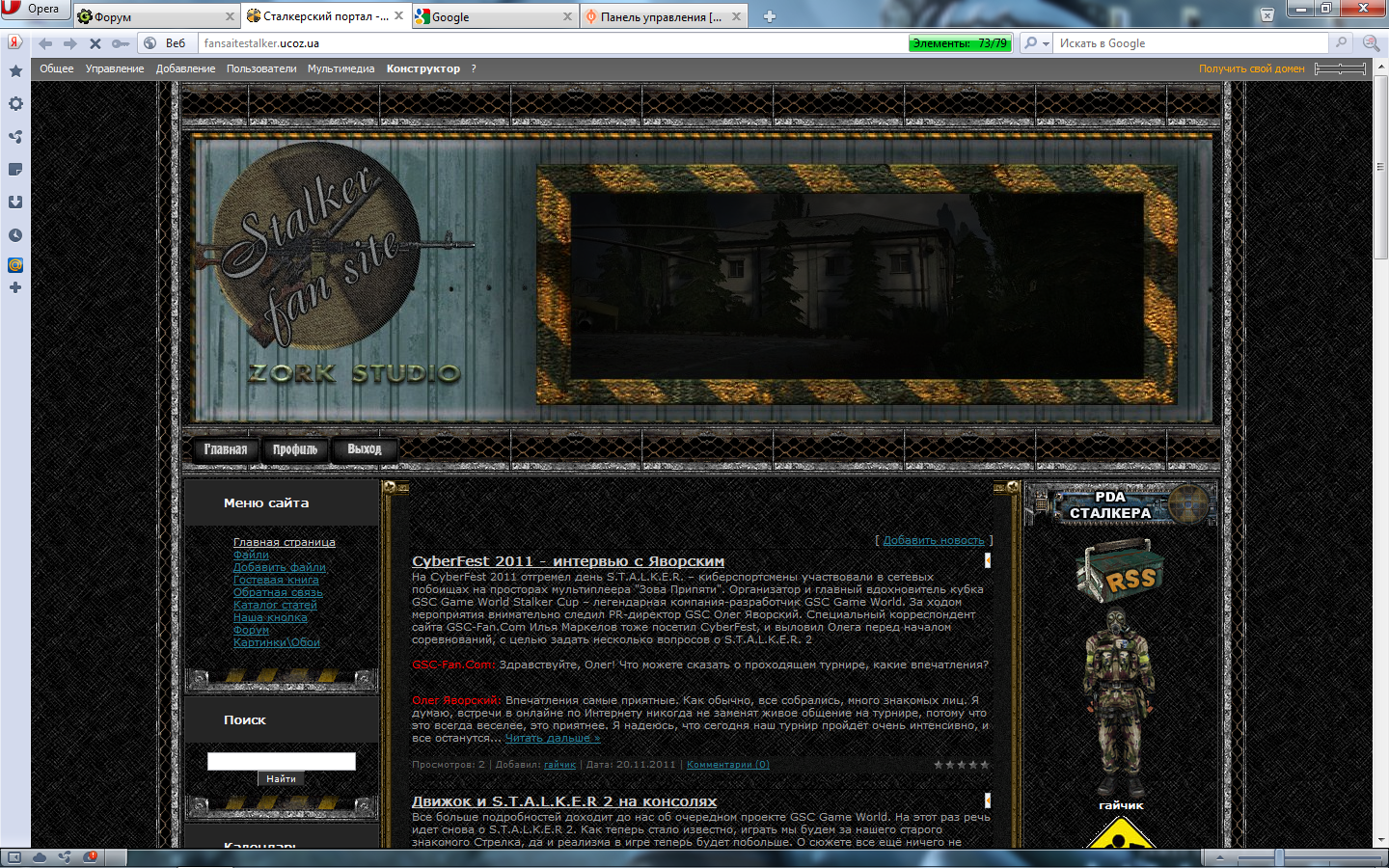Open the Главная страница menu link
1389x868 pixels.
[285, 542]
